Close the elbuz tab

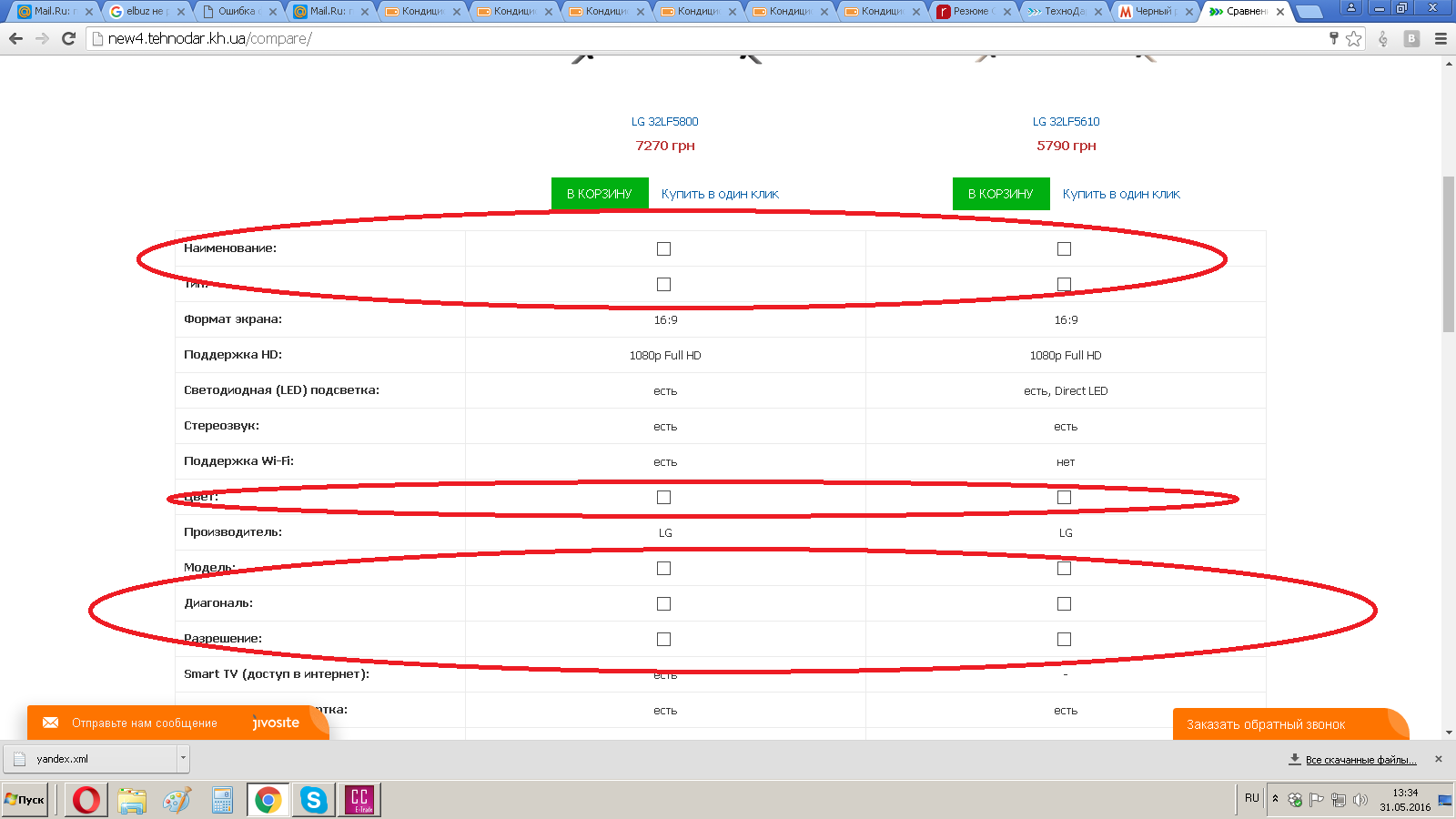[x=181, y=12]
